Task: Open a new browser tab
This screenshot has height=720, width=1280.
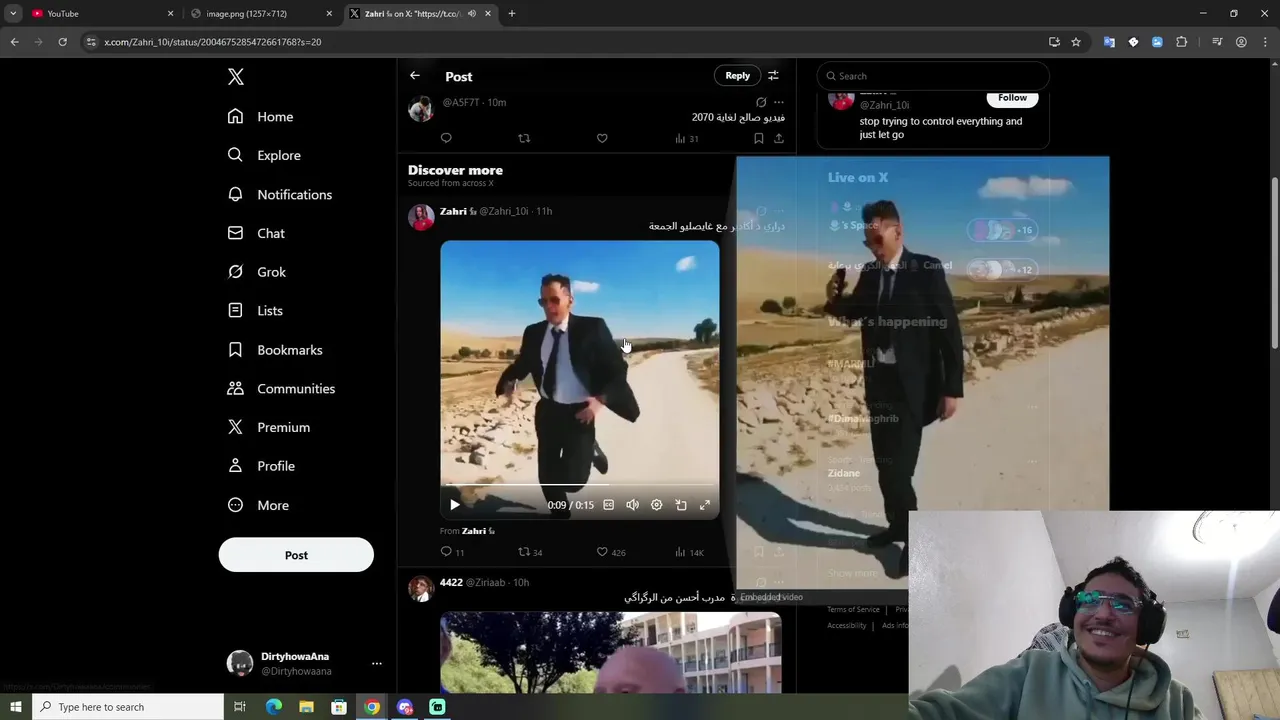Action: 511,14
